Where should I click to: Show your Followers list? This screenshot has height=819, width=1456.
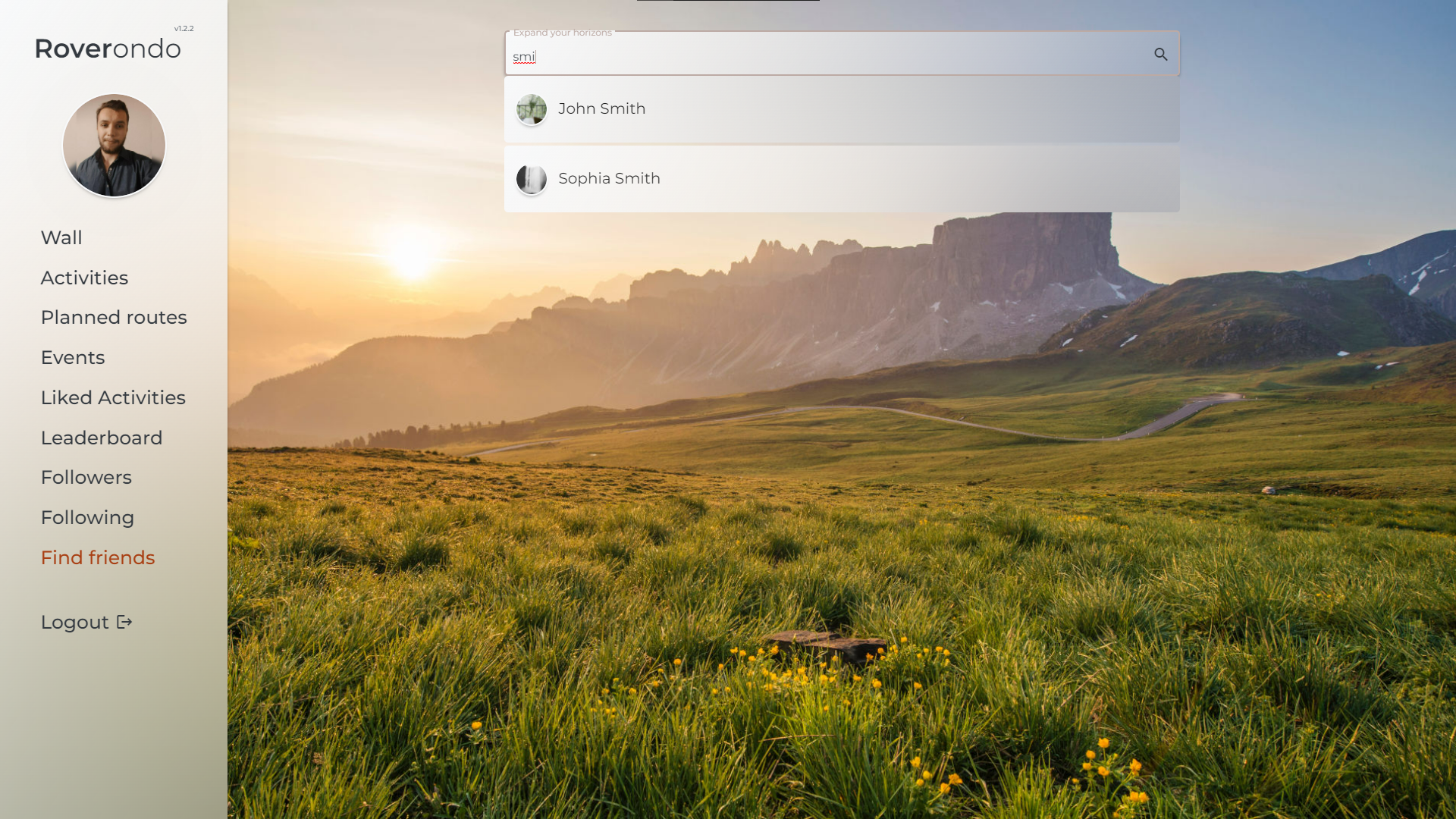click(x=86, y=477)
